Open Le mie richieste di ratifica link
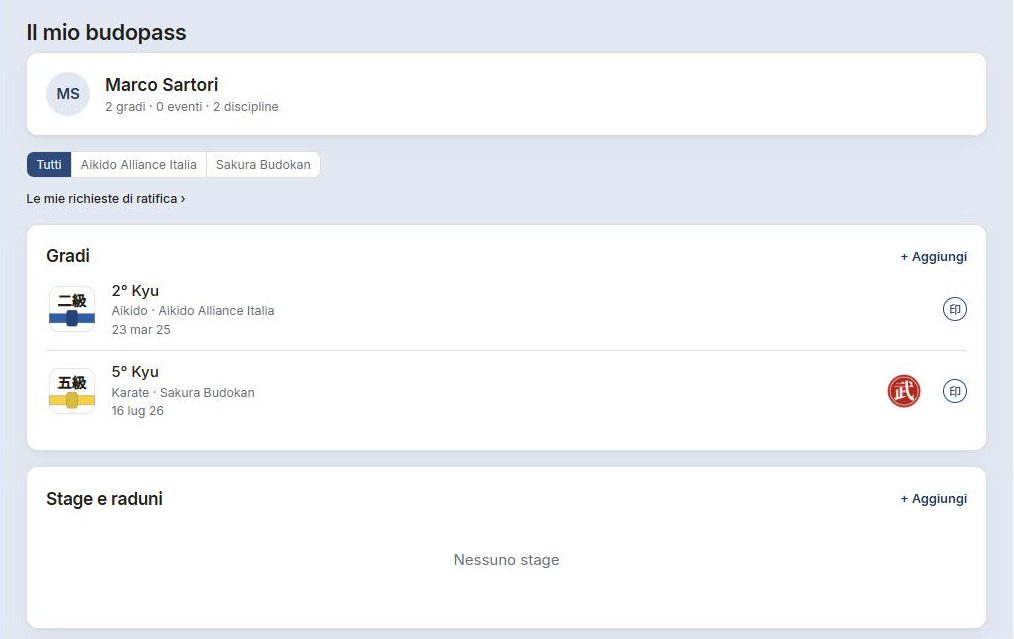Viewport: 1014px width, 639px height. click(106, 199)
